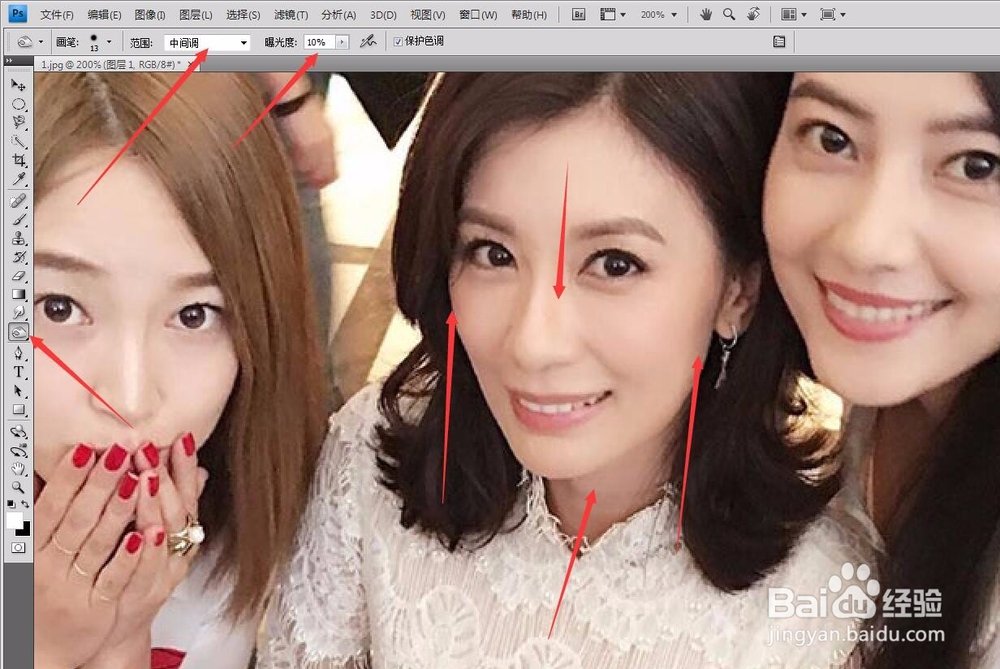Toggle Quick Mask mode at toolbar bottom
Viewport: 1000px width, 669px height.
point(17,549)
